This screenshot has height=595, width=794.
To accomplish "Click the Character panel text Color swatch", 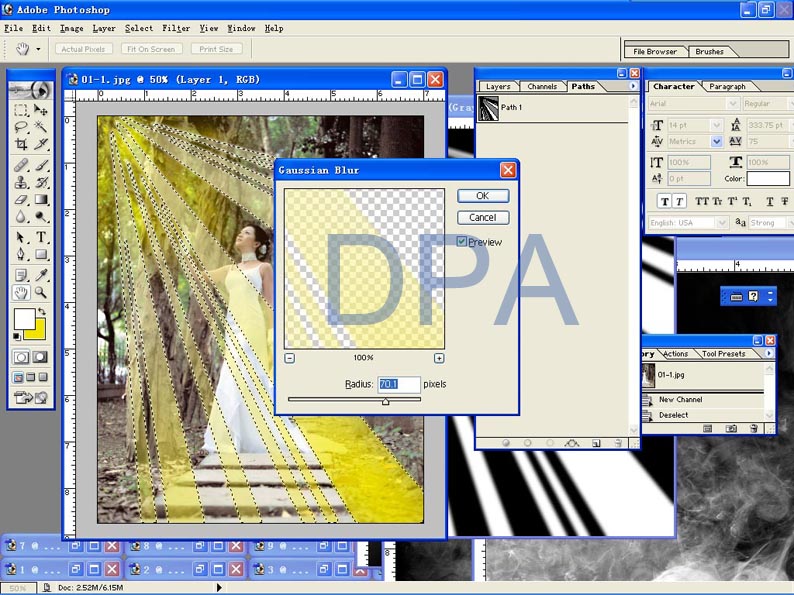I will (768, 178).
